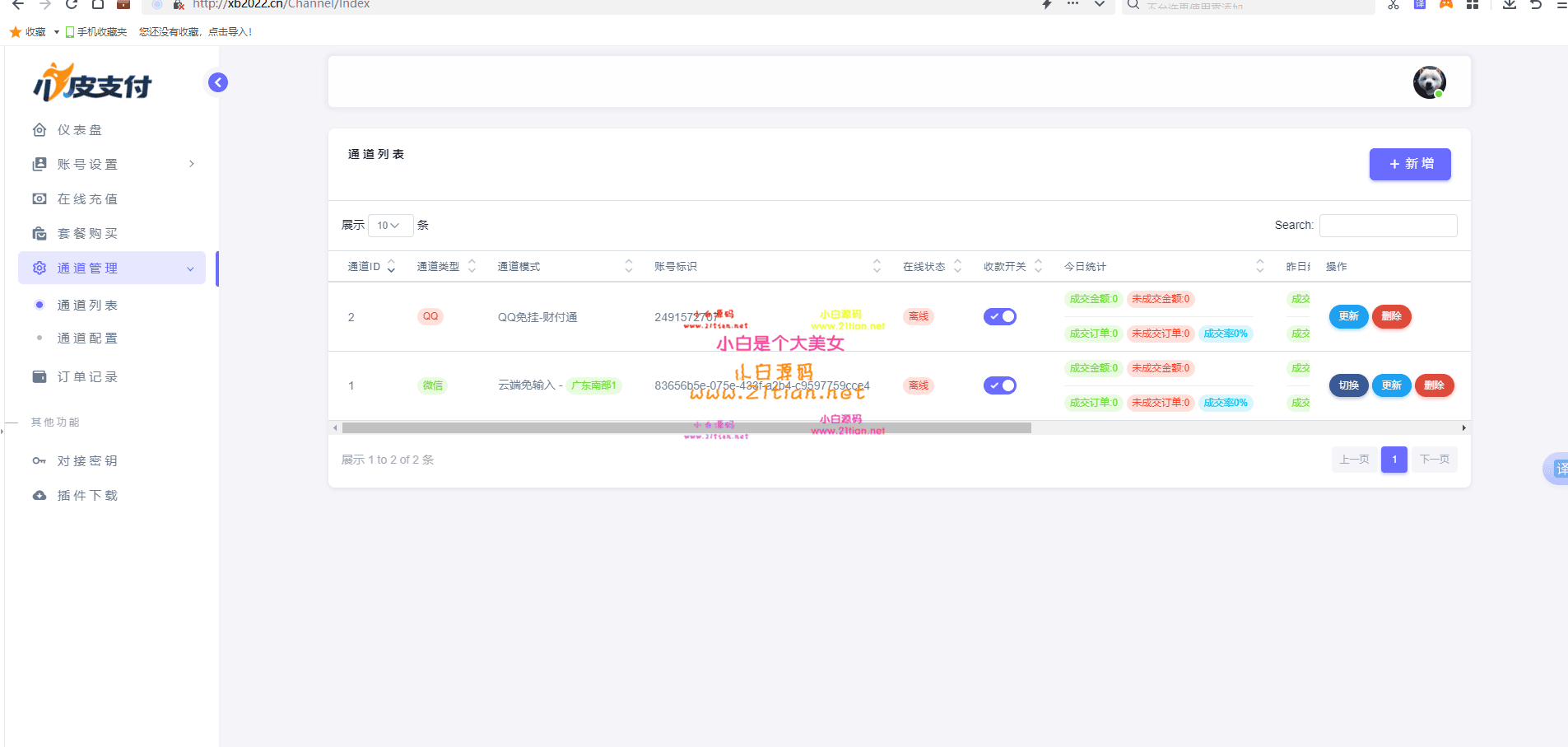The height and width of the screenshot is (747, 1568).
Task: Toggle the 收藏 favorites star in browser bar
Action: (15, 31)
